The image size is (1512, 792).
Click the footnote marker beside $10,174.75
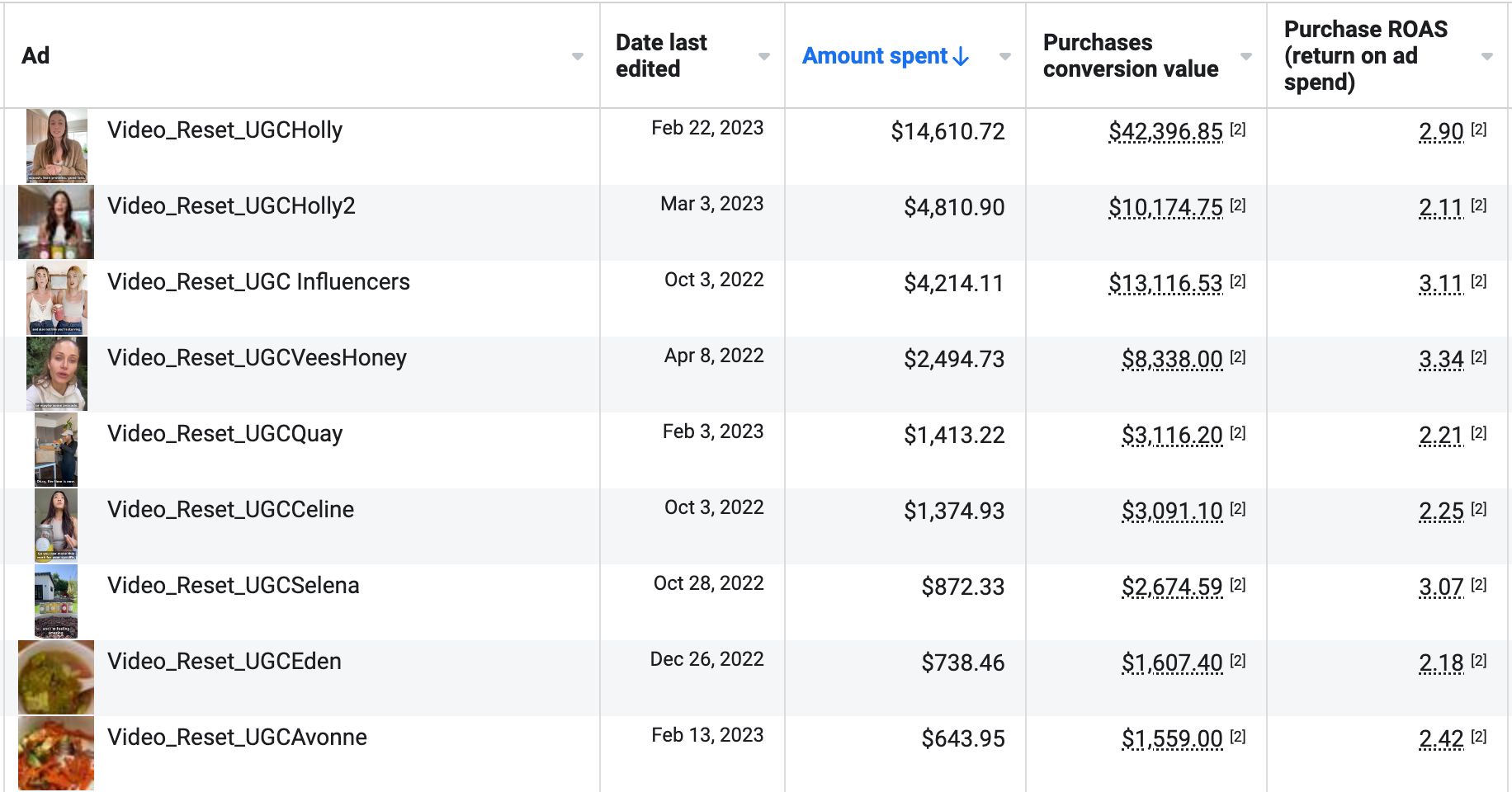pos(1238,205)
